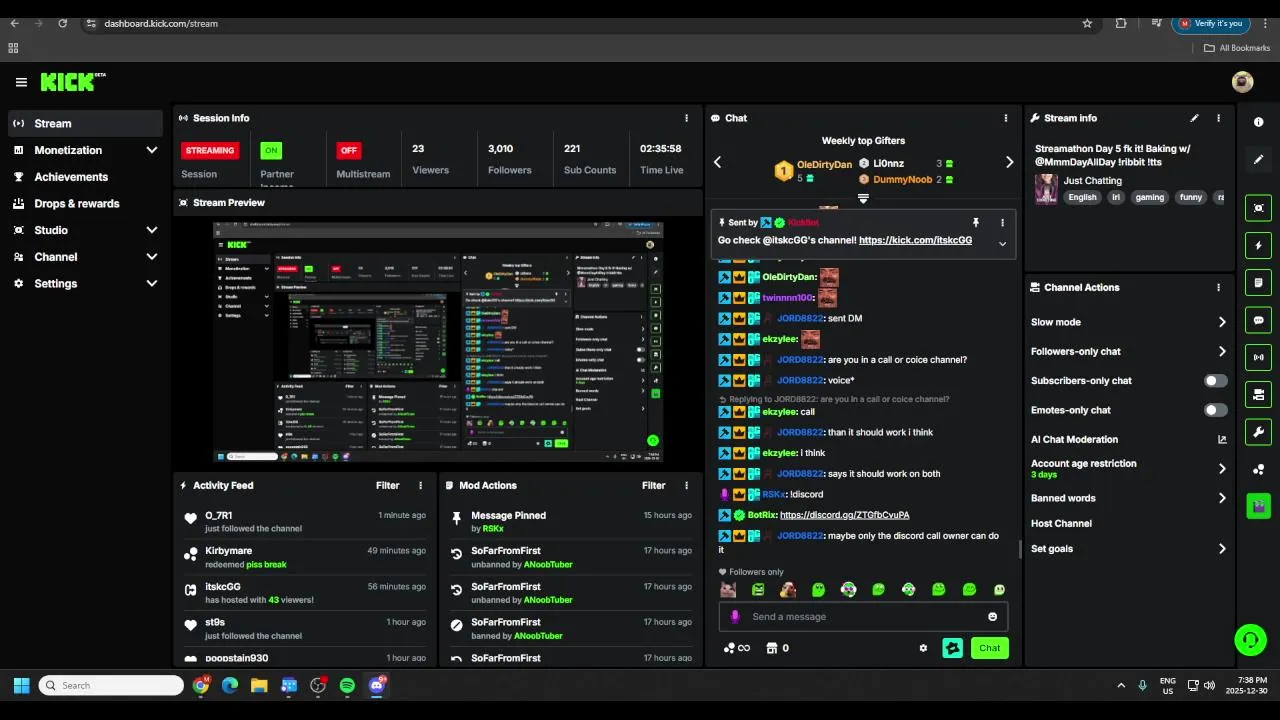Viewport: 1280px width, 720px height.
Task: Open the discord.gg invite link
Action: point(845,515)
